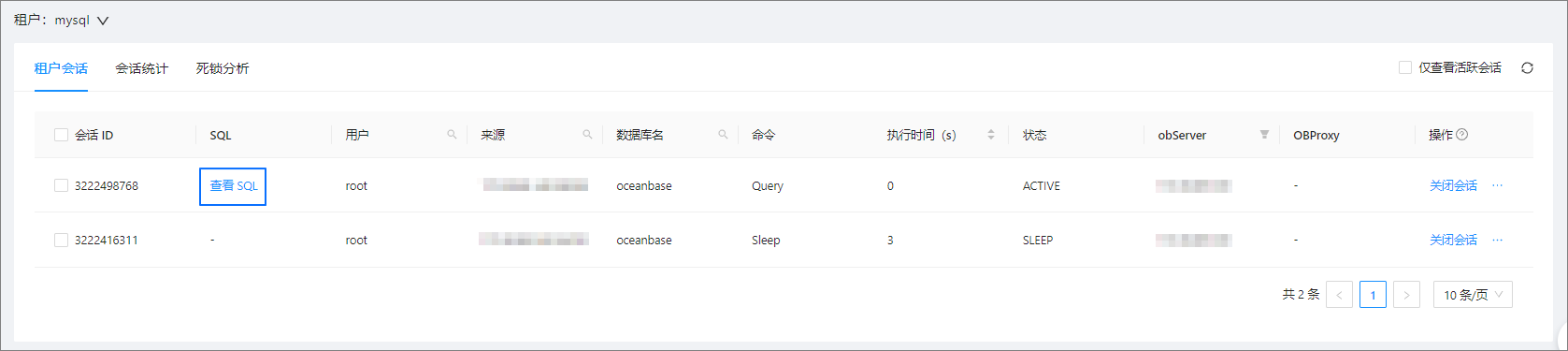Open obServer column filter icon
The width and height of the screenshot is (1568, 351).
point(1264,135)
